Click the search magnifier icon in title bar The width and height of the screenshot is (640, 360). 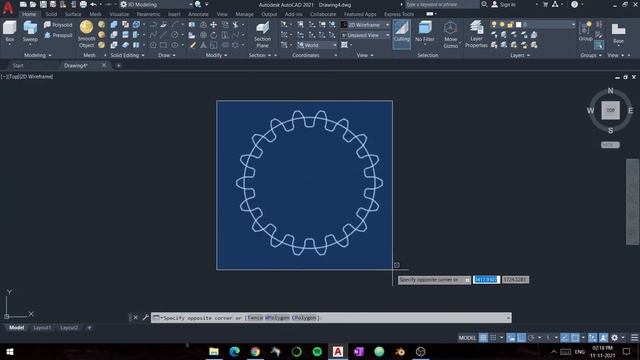click(484, 4)
